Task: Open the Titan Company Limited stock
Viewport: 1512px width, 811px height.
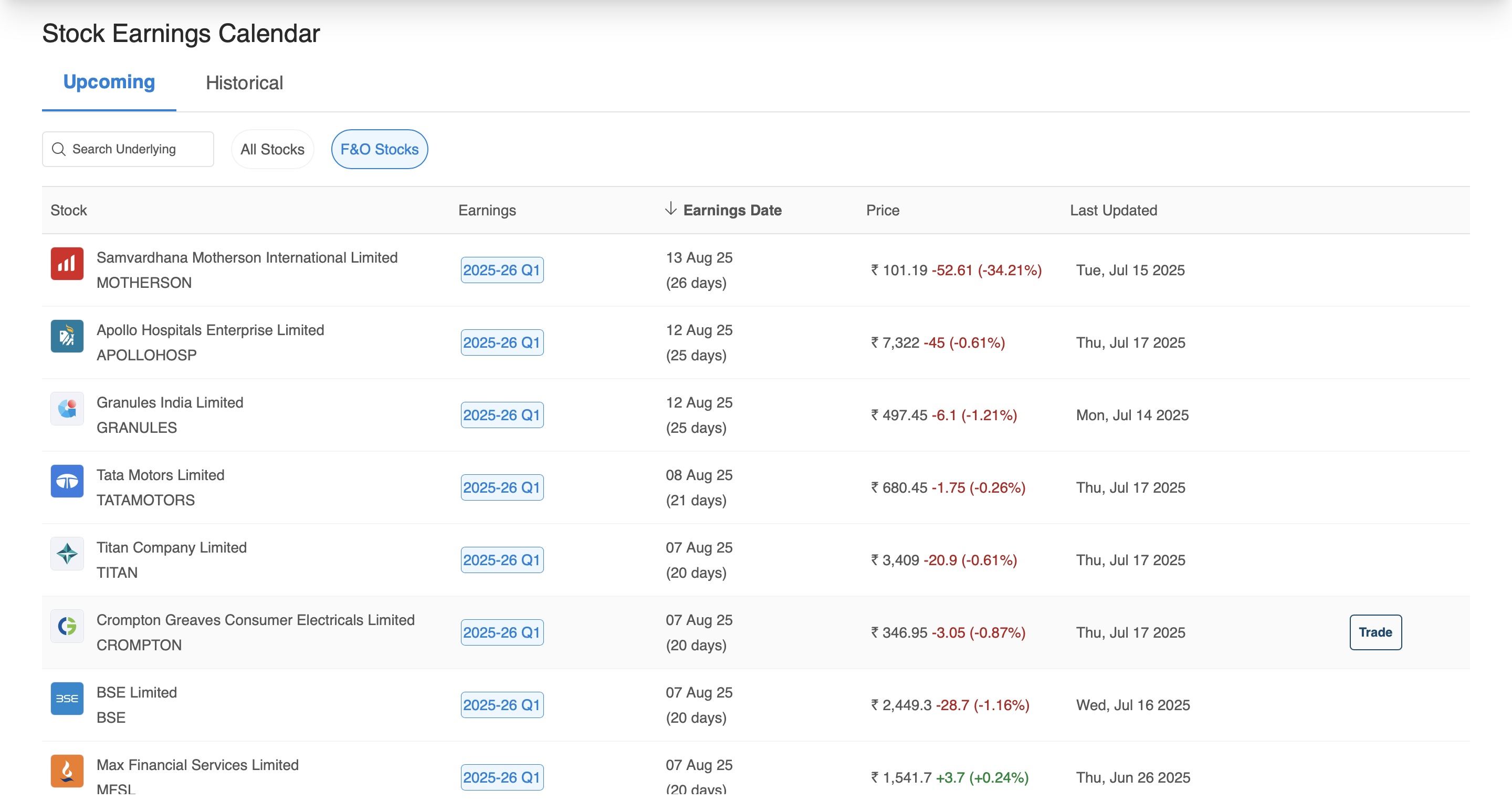Action: 171,548
